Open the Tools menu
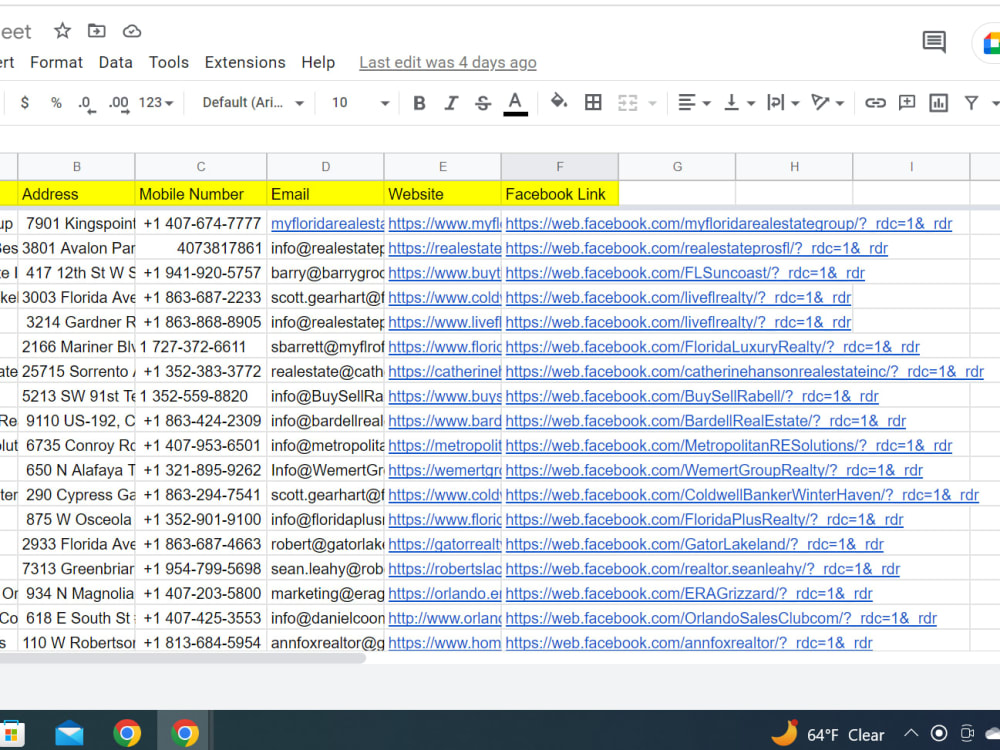The image size is (1000, 750). [x=168, y=62]
